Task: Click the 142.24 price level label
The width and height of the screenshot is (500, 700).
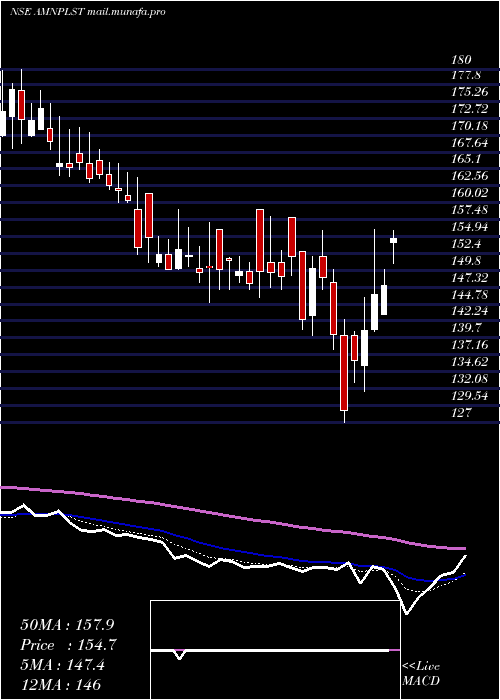Action: click(x=470, y=312)
